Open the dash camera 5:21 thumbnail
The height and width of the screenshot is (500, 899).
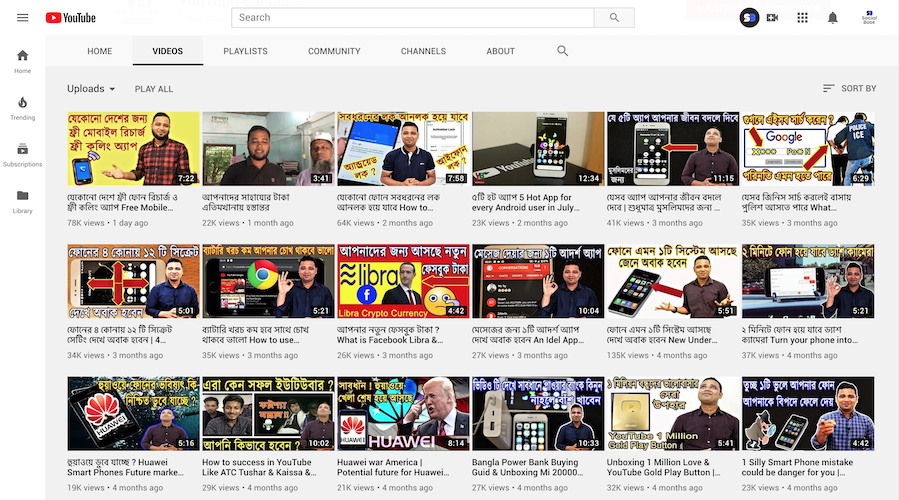click(808, 281)
